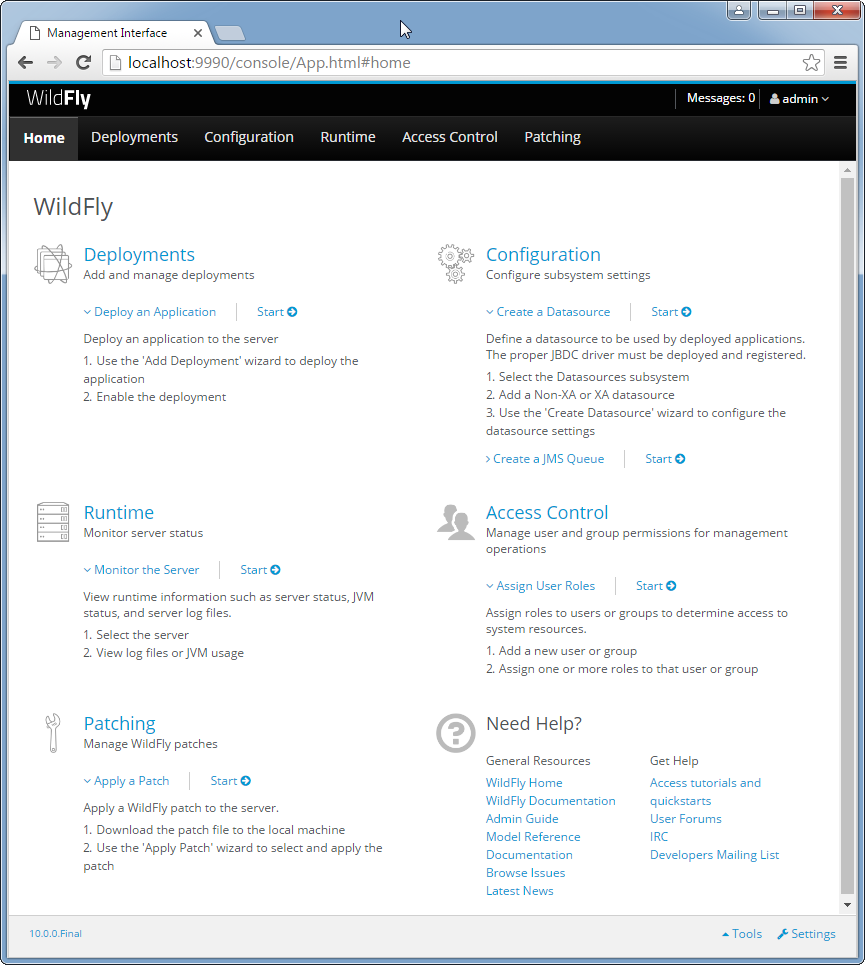Reload the page with refresh icon
Image resolution: width=865 pixels, height=965 pixels.
84,62
